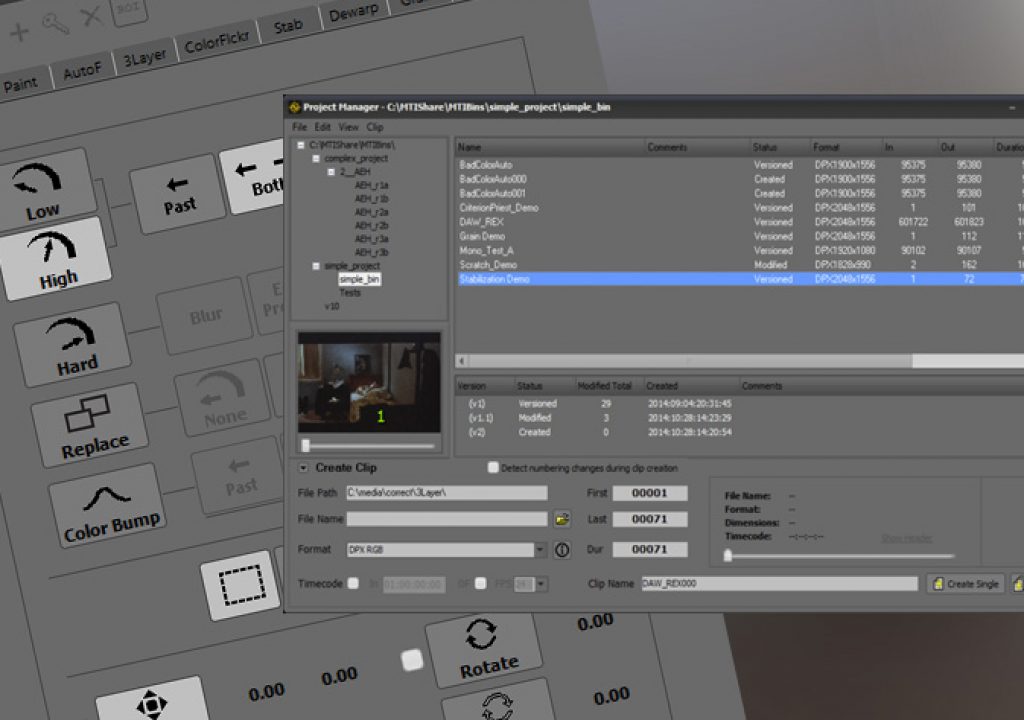Click the clip preview thumbnail
The image size is (1024, 720).
pyautogui.click(x=369, y=382)
